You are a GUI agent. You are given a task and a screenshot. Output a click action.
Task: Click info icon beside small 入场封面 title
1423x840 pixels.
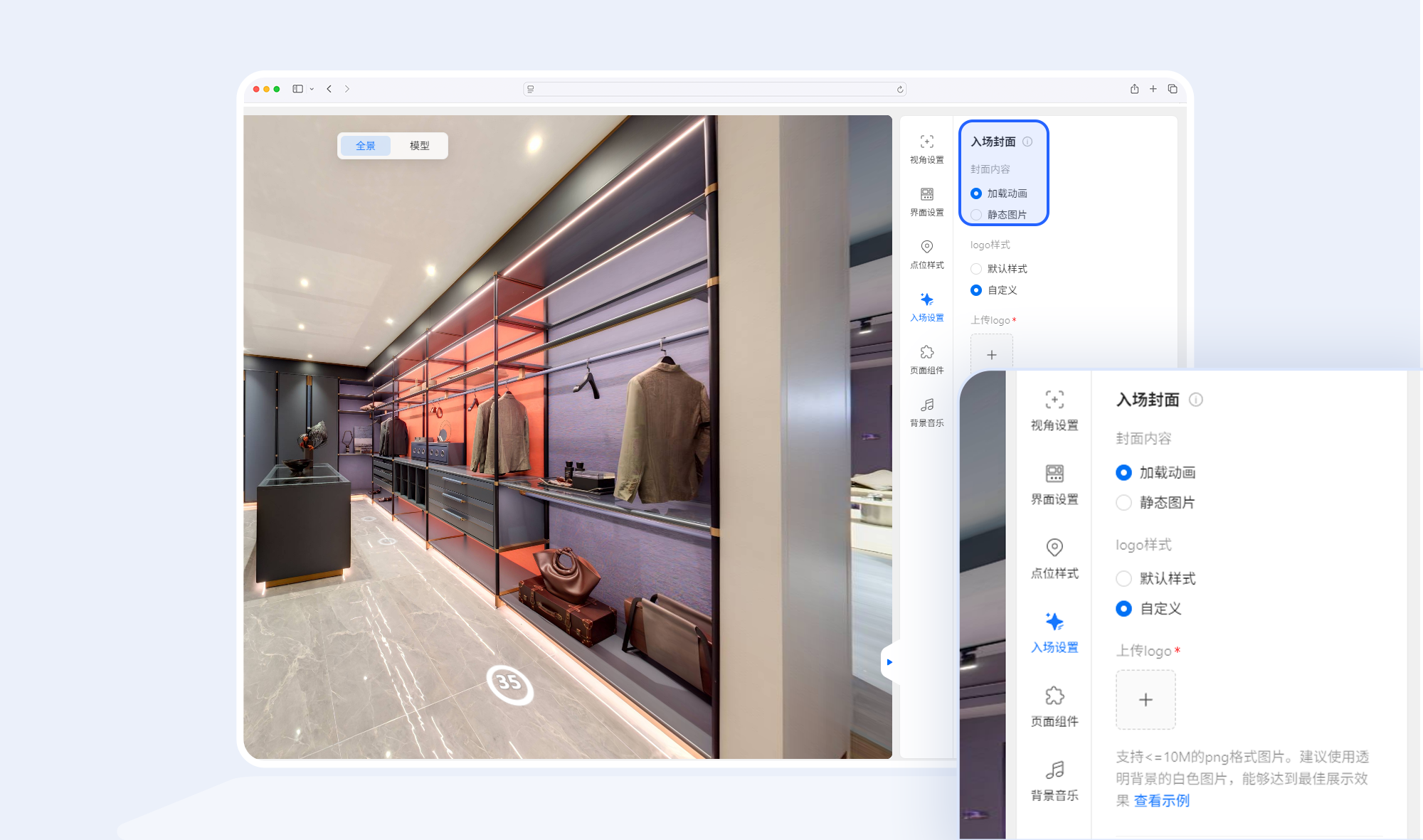[1027, 142]
